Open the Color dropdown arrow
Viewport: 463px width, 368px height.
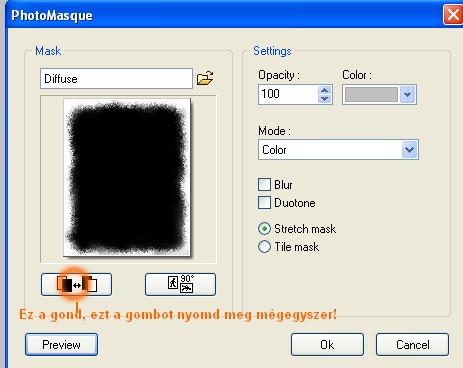pyautogui.click(x=407, y=95)
